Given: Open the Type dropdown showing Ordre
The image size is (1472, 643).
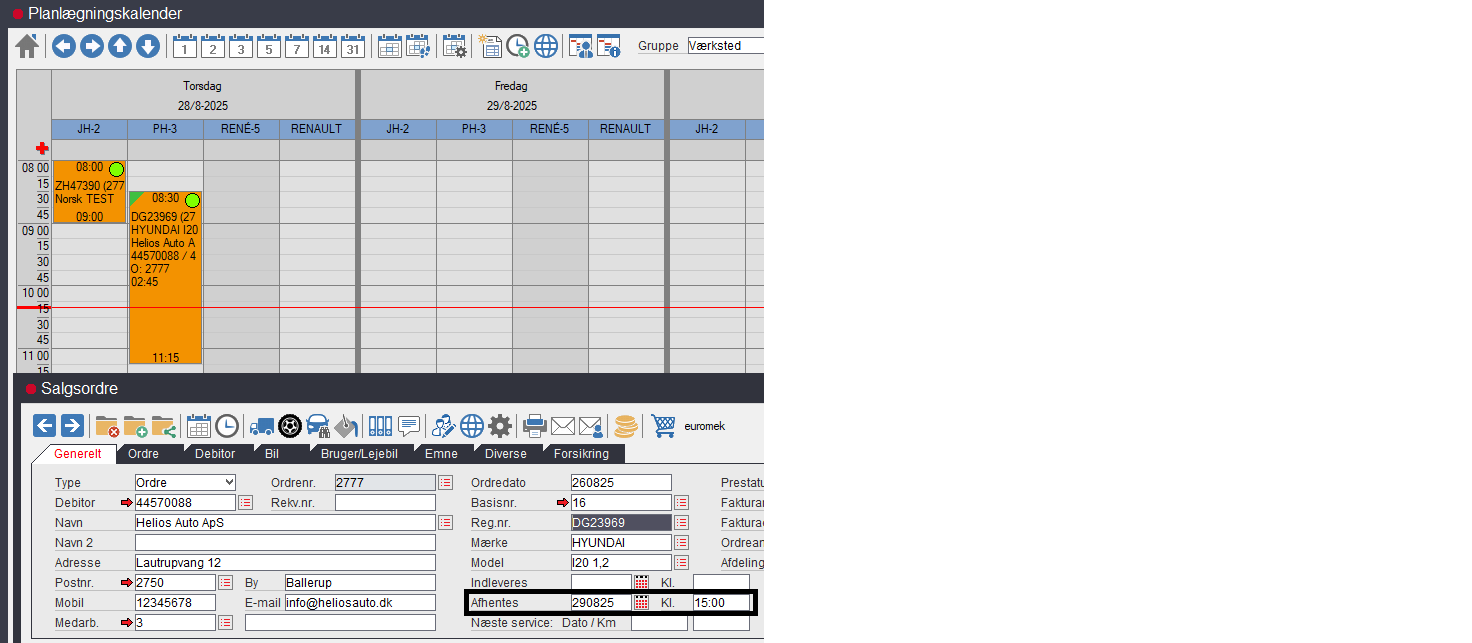Looking at the screenshot, I should 185,483.
